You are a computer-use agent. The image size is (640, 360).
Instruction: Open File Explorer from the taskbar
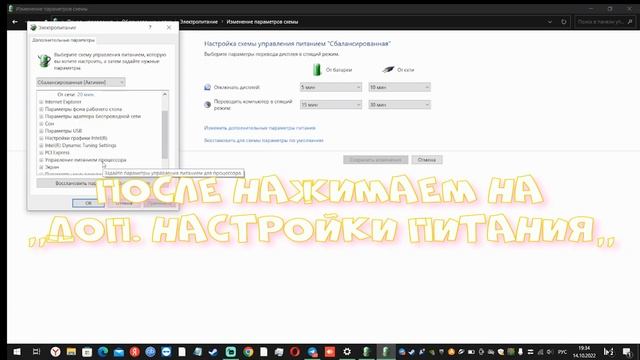click(71, 352)
